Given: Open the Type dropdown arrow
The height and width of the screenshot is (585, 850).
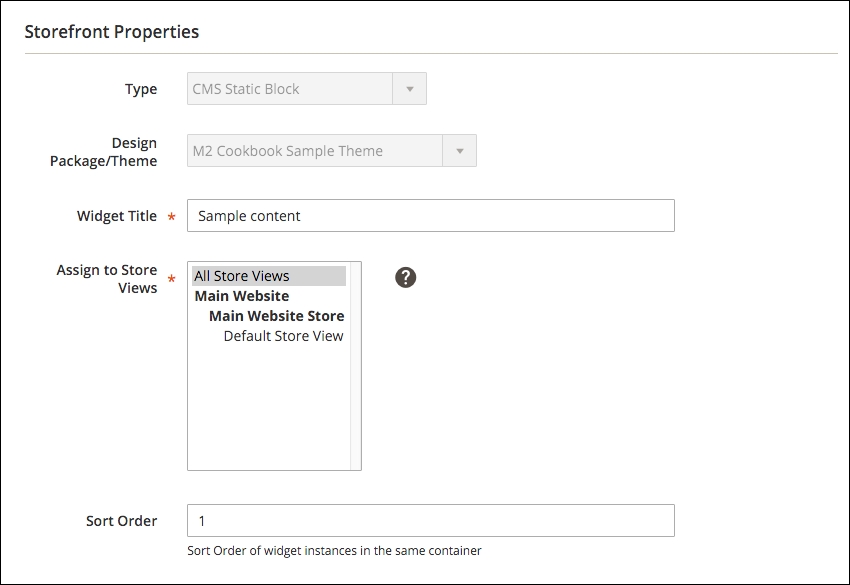Looking at the screenshot, I should (x=410, y=89).
